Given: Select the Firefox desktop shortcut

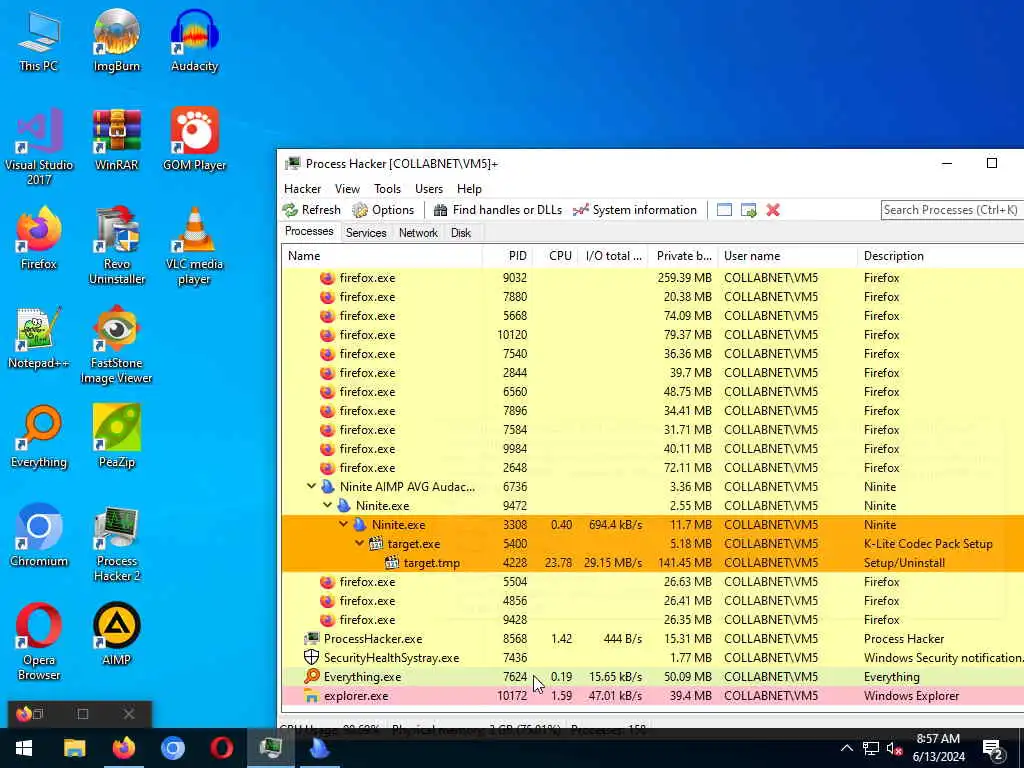Looking at the screenshot, I should (x=39, y=238).
